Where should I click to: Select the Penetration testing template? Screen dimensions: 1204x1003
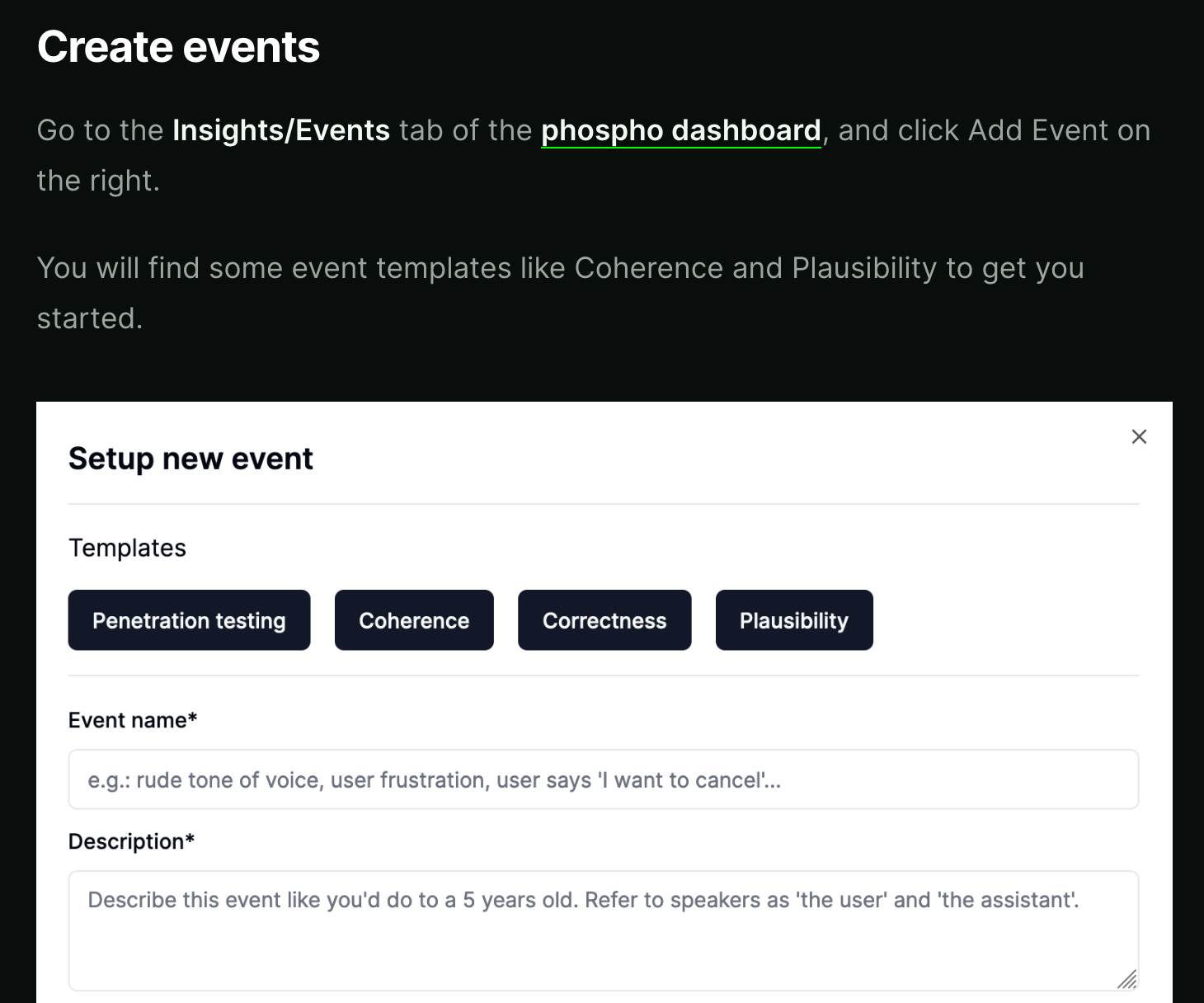[x=189, y=620]
